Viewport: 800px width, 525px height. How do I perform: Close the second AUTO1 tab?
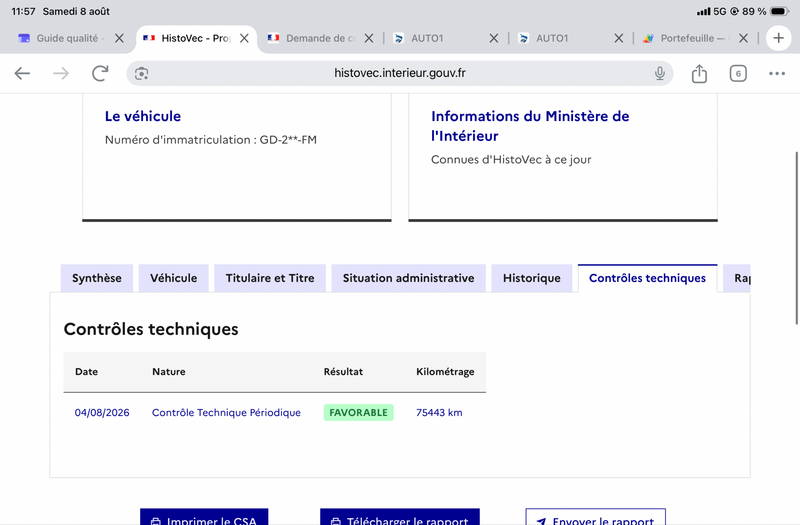click(x=618, y=38)
